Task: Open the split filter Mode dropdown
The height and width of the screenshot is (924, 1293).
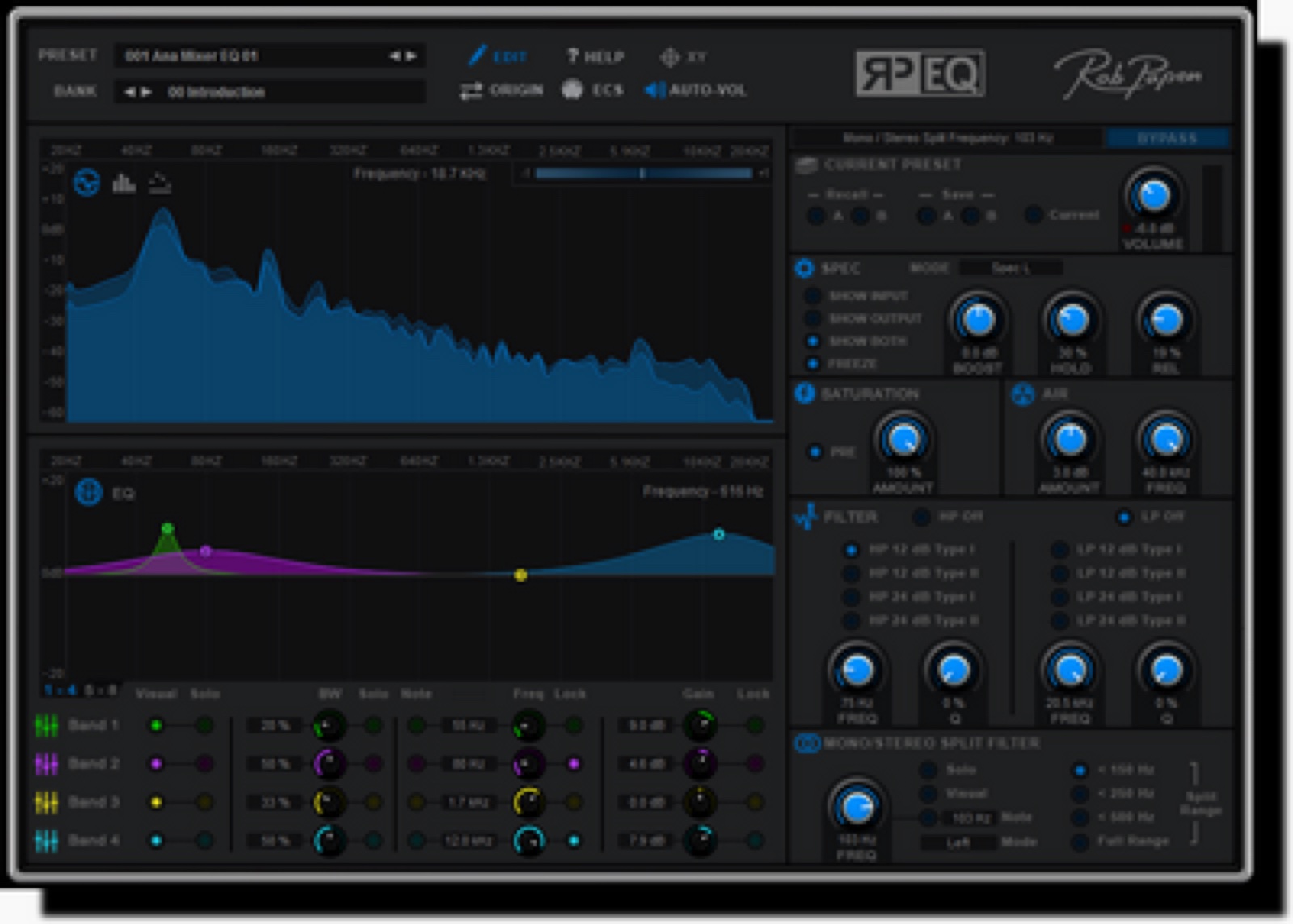Action: tap(958, 842)
